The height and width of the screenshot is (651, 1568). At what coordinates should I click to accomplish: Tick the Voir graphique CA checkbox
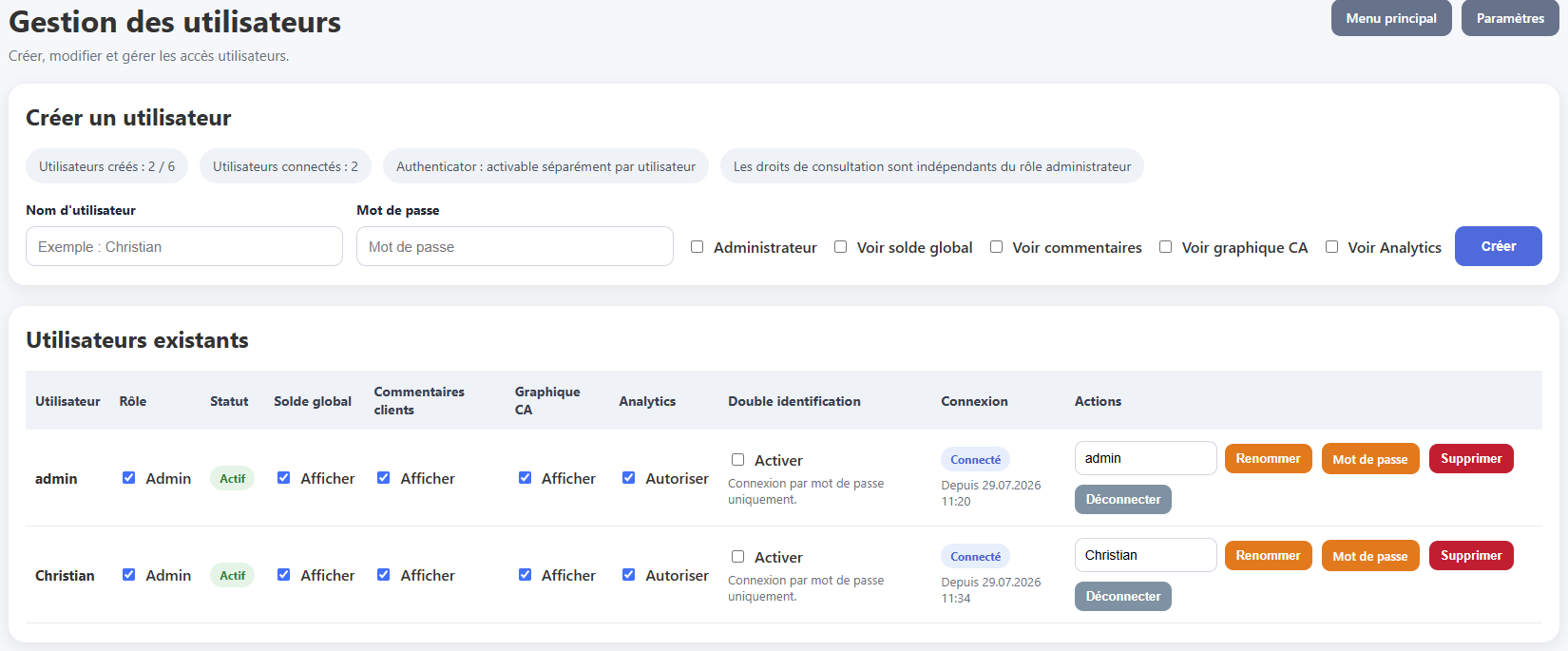pos(1165,247)
